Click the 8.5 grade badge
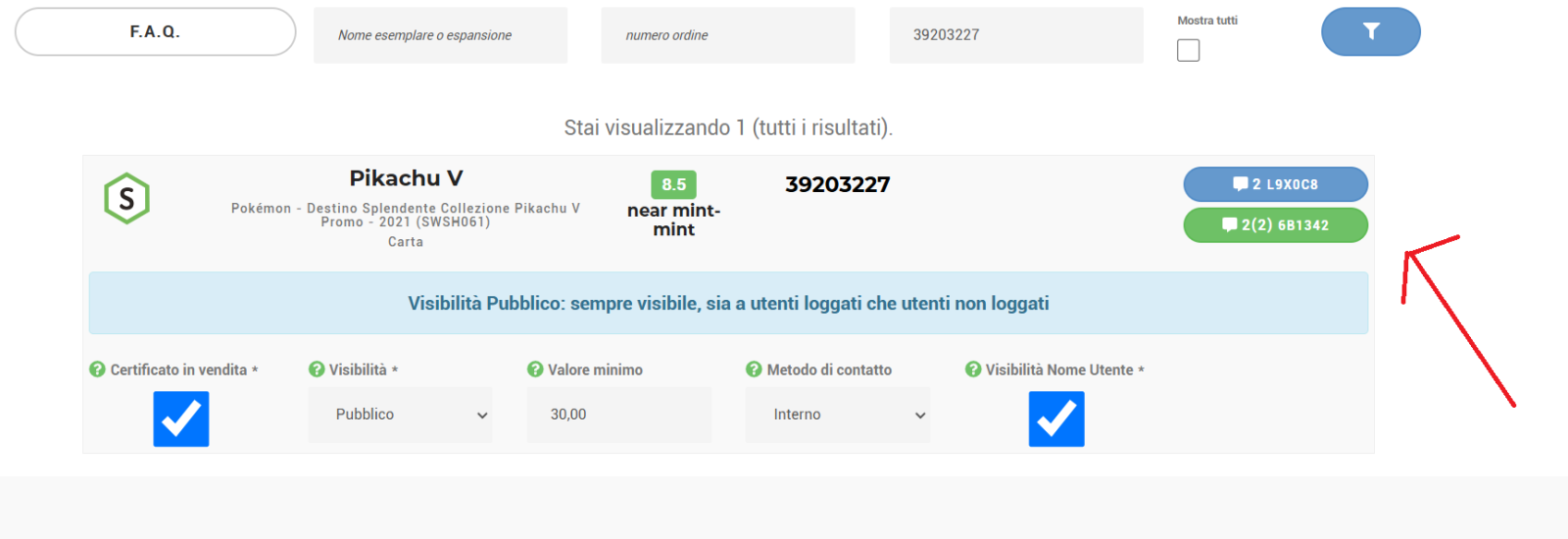 point(673,184)
